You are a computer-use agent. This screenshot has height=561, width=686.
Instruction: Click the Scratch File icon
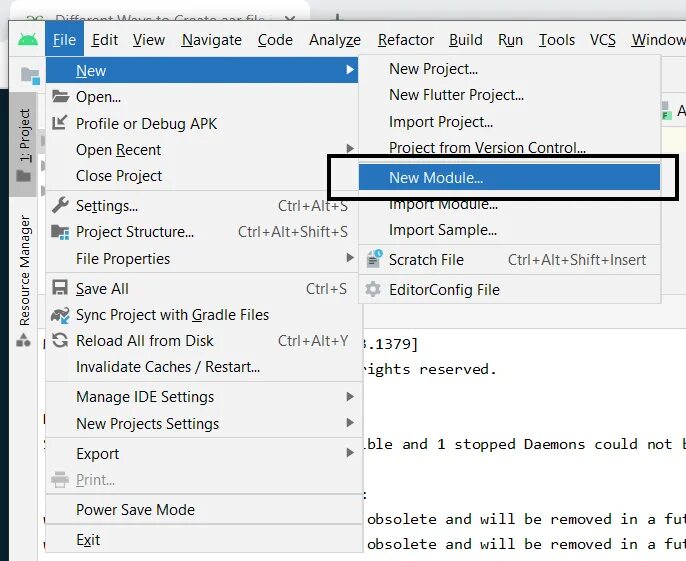pyautogui.click(x=373, y=260)
